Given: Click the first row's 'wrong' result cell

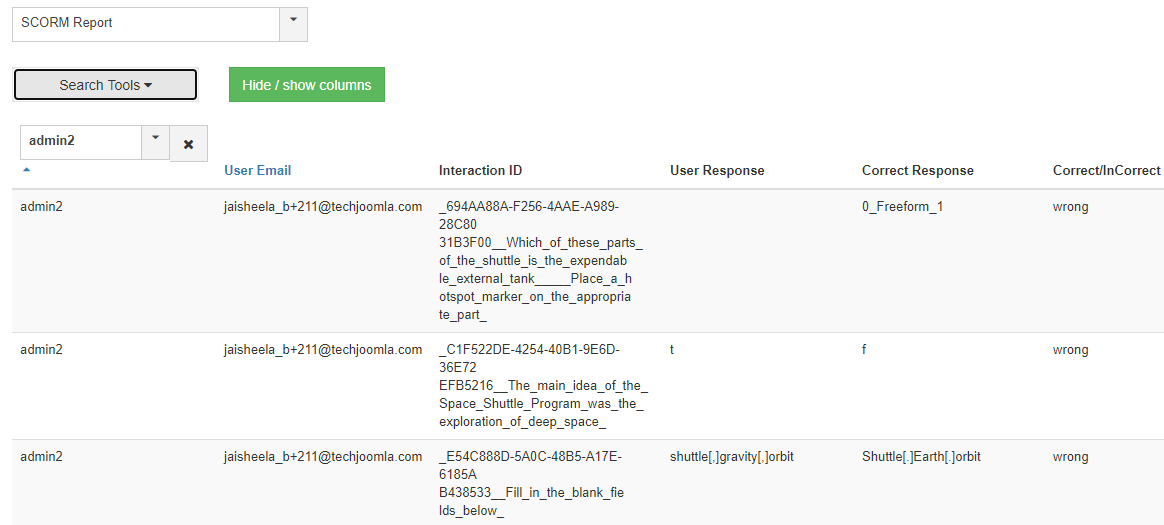Looking at the screenshot, I should [1070, 207].
